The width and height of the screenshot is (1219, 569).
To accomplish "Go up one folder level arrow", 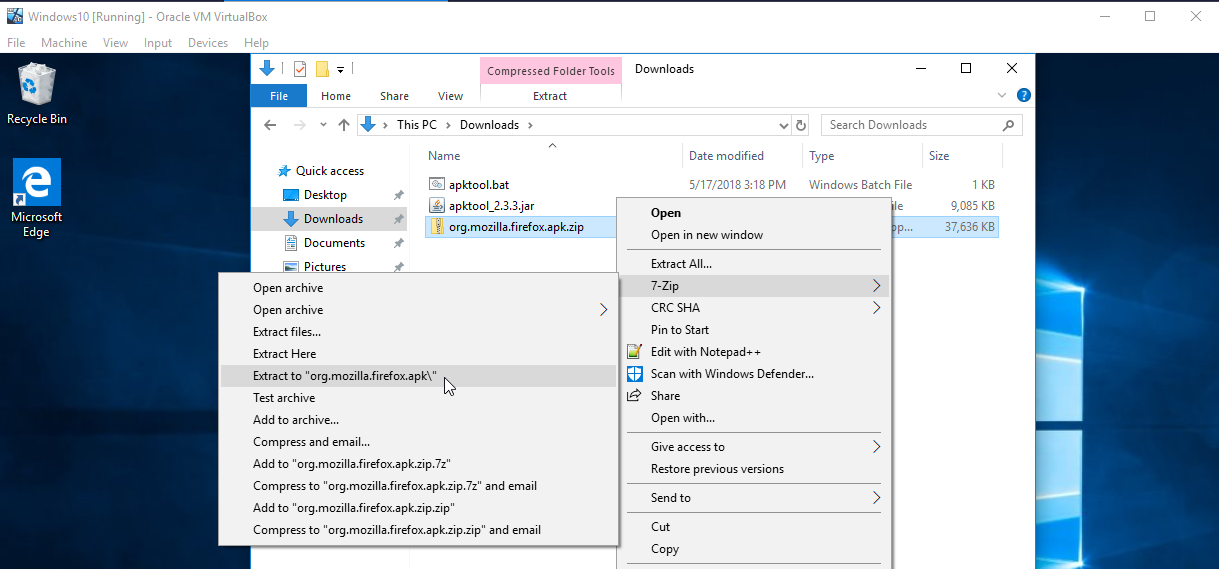I will click(x=344, y=125).
